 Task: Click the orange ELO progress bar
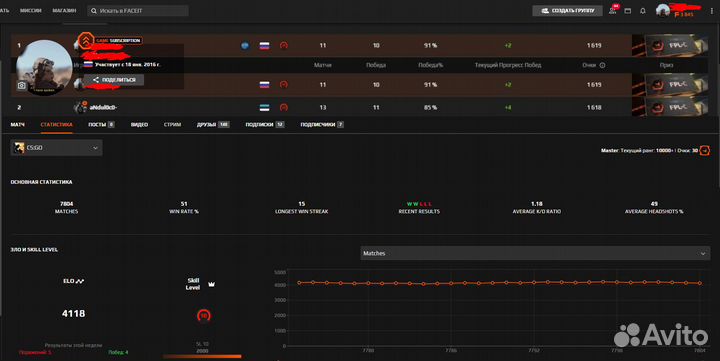202,356
